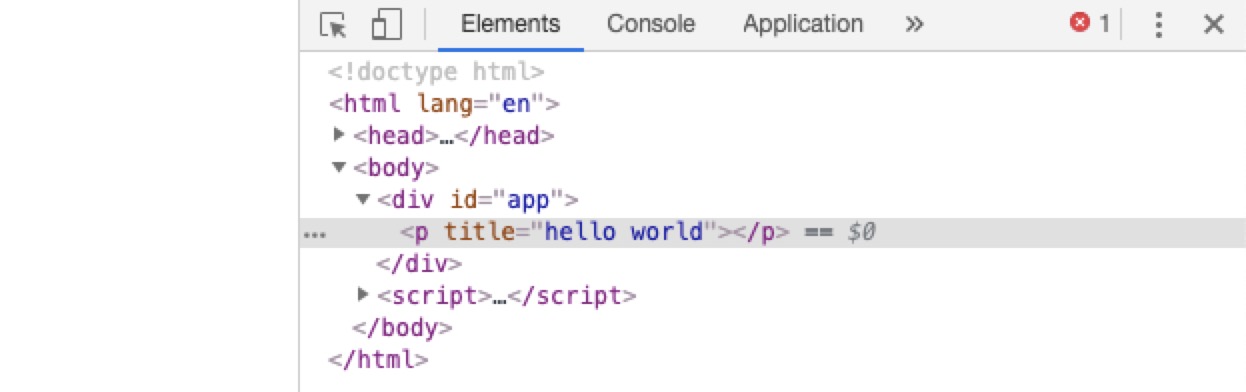The height and width of the screenshot is (392, 1246).
Task: Collapse the div id app node
Action: [x=363, y=200]
